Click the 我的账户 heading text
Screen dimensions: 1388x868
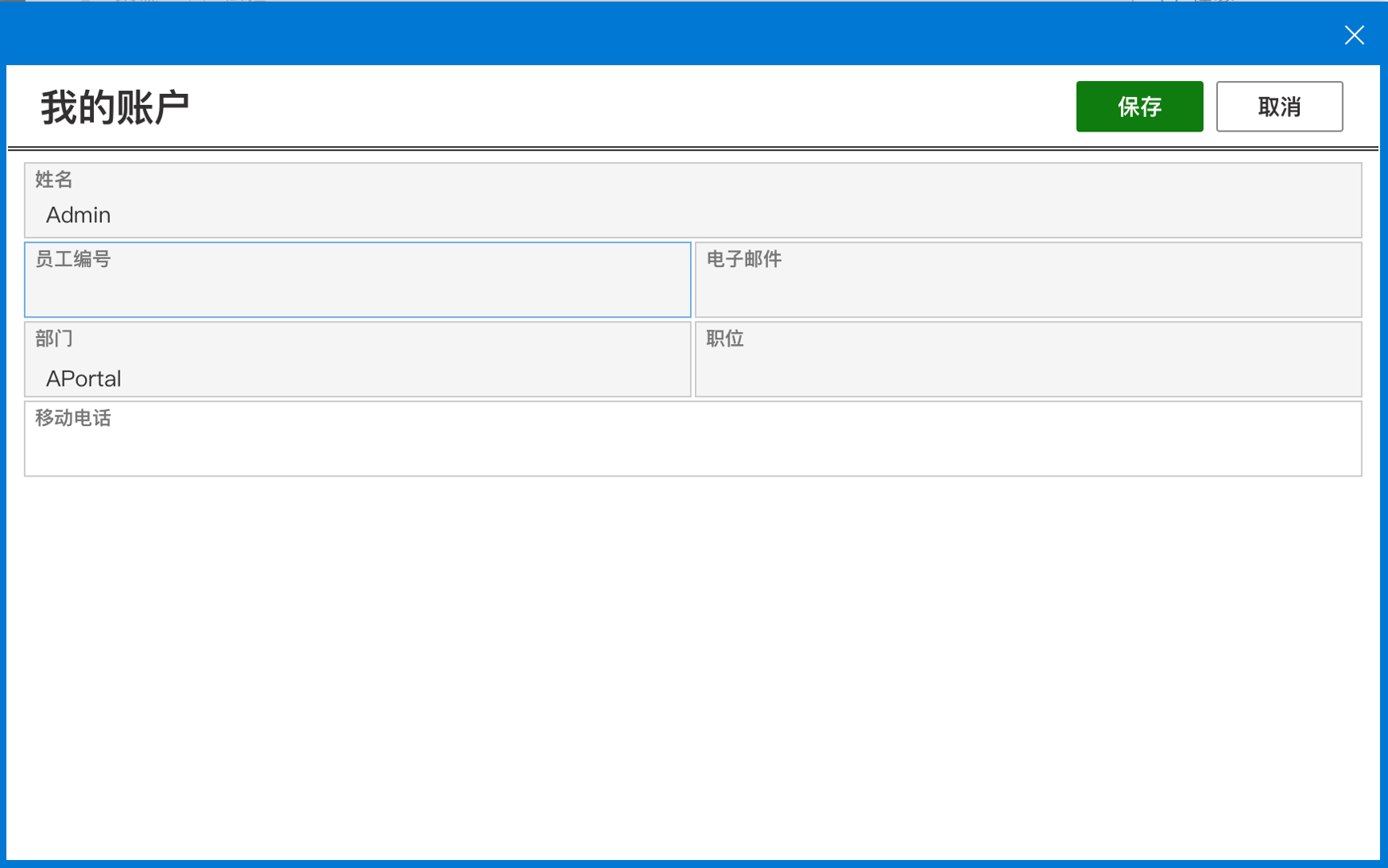click(115, 107)
